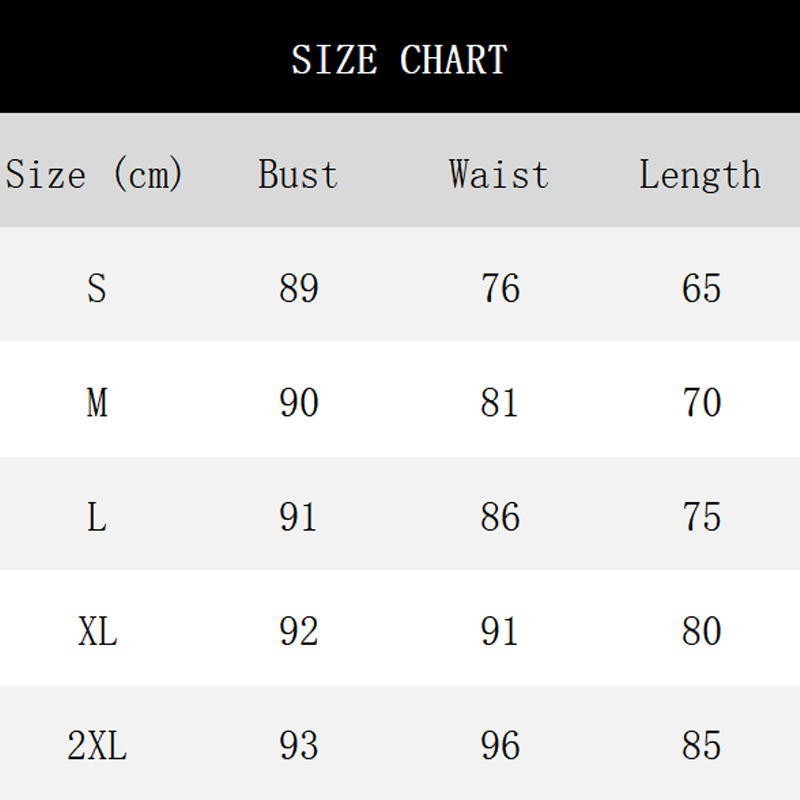Select the Waist column header
Viewport: 800px width, 800px height.
499,175
